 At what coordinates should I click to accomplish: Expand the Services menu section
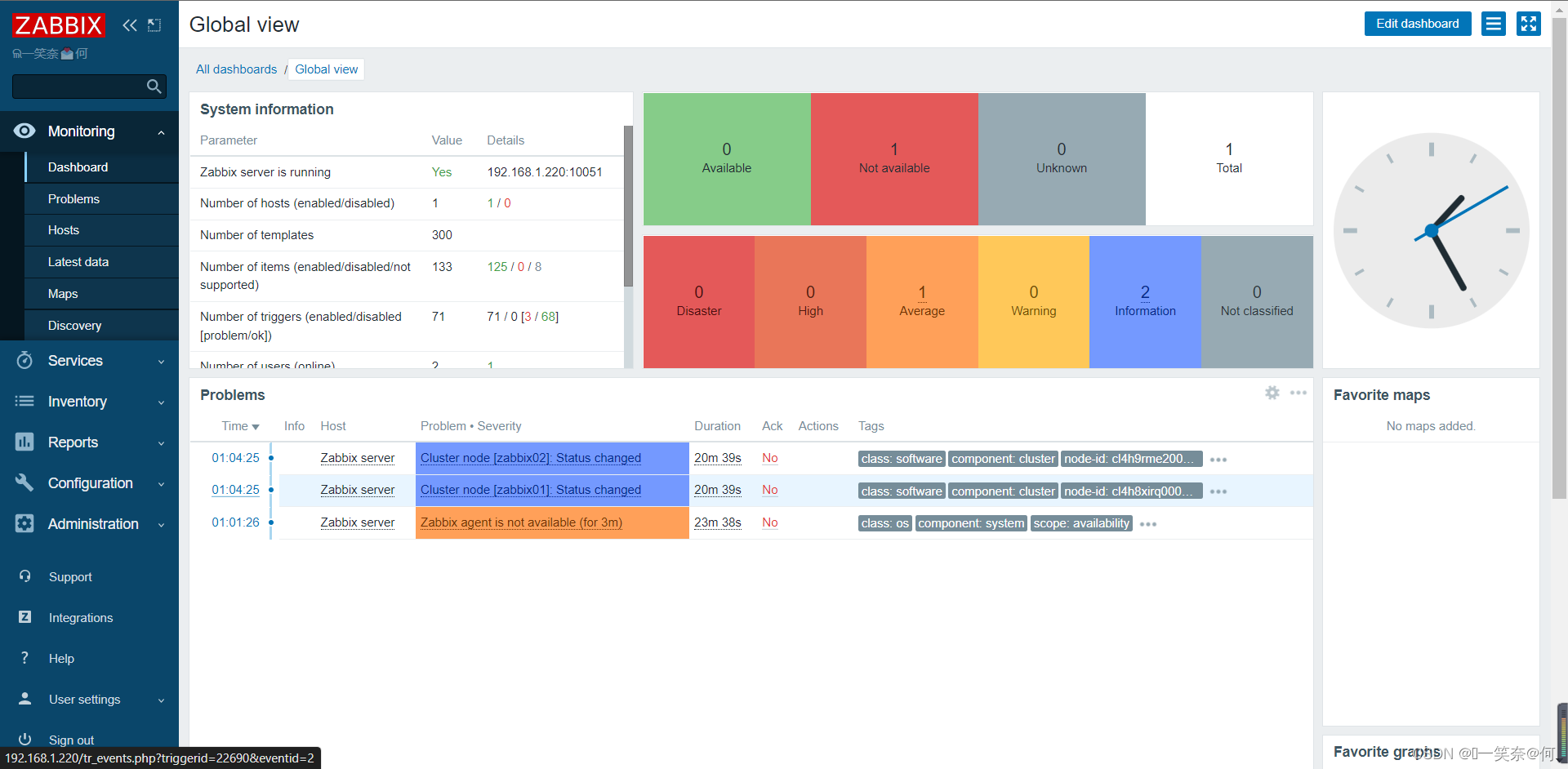[x=162, y=362]
